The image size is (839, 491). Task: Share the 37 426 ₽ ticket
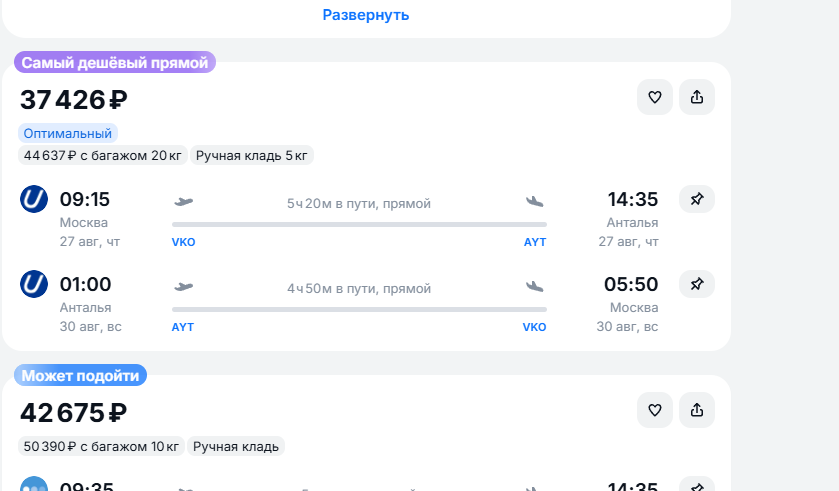pos(697,97)
